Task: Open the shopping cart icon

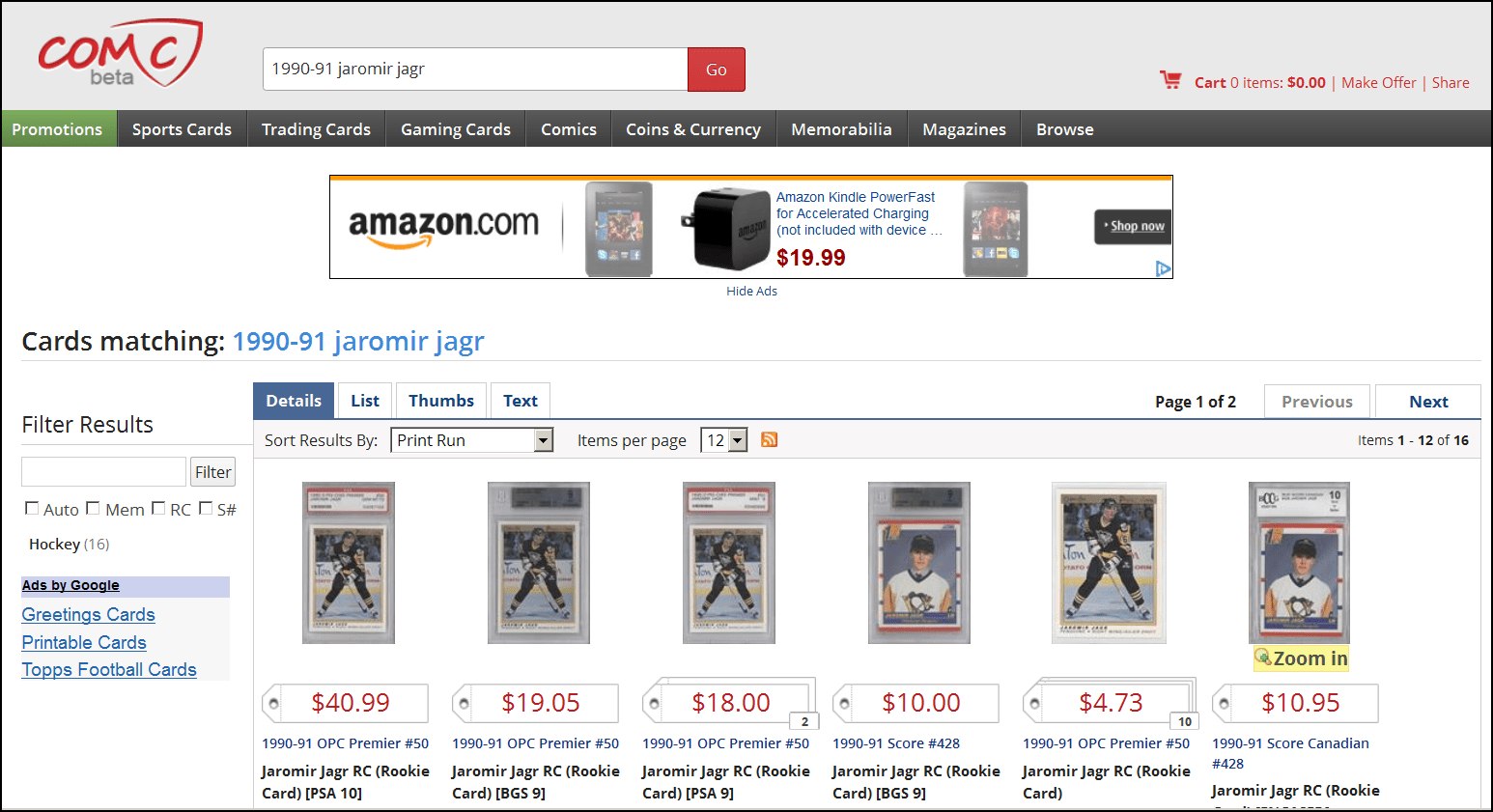Action: [x=1170, y=81]
